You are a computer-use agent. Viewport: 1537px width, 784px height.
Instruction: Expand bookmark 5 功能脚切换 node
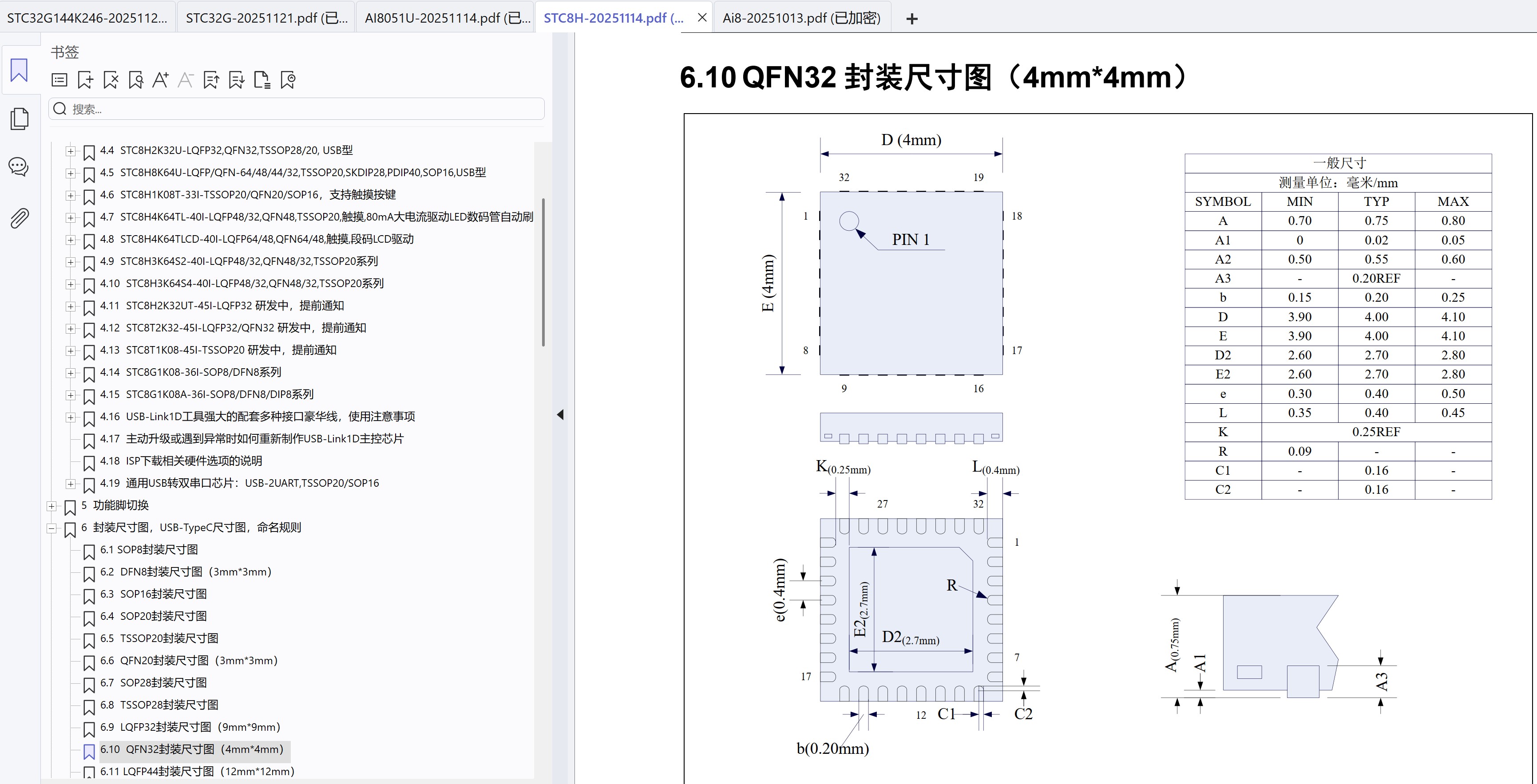(x=52, y=505)
